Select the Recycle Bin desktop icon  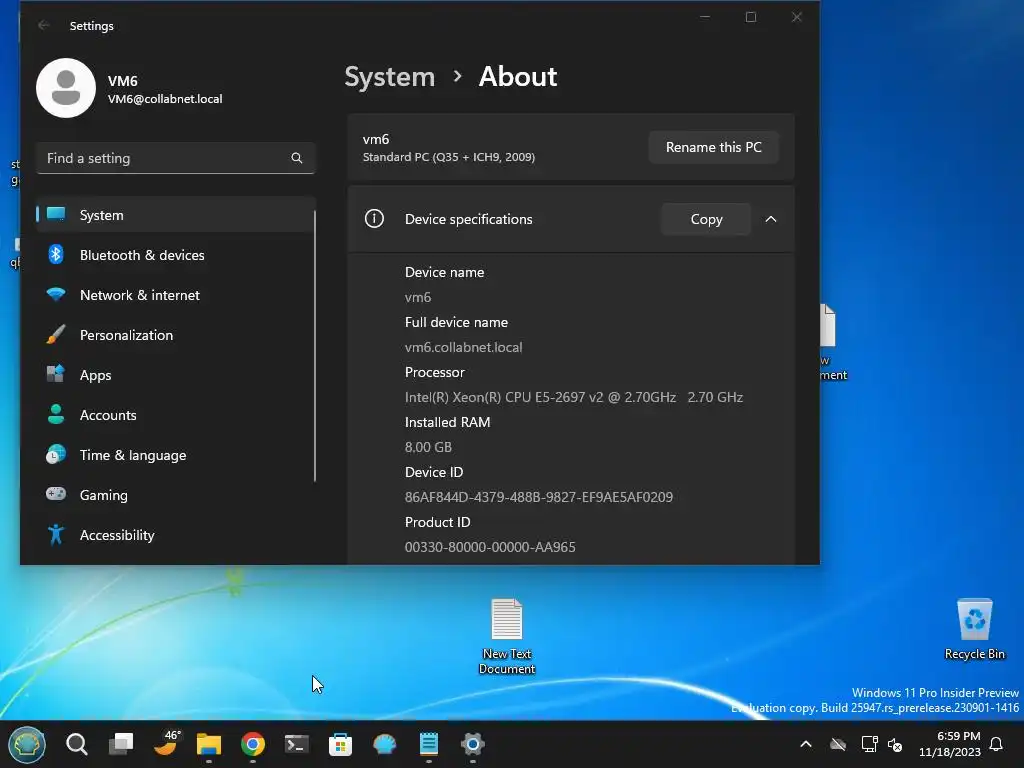[x=974, y=628]
